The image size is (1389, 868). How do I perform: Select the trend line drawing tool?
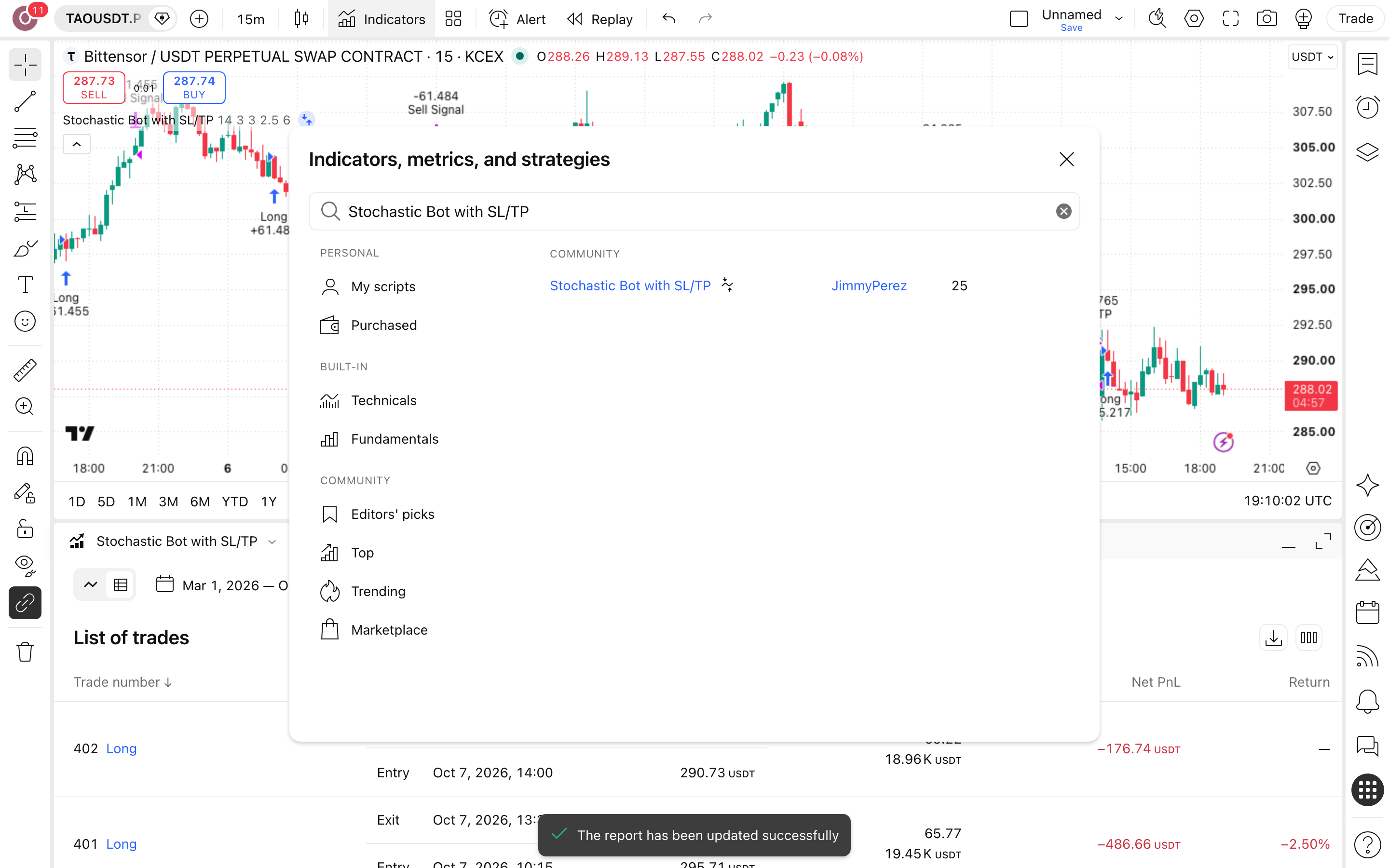click(25, 102)
